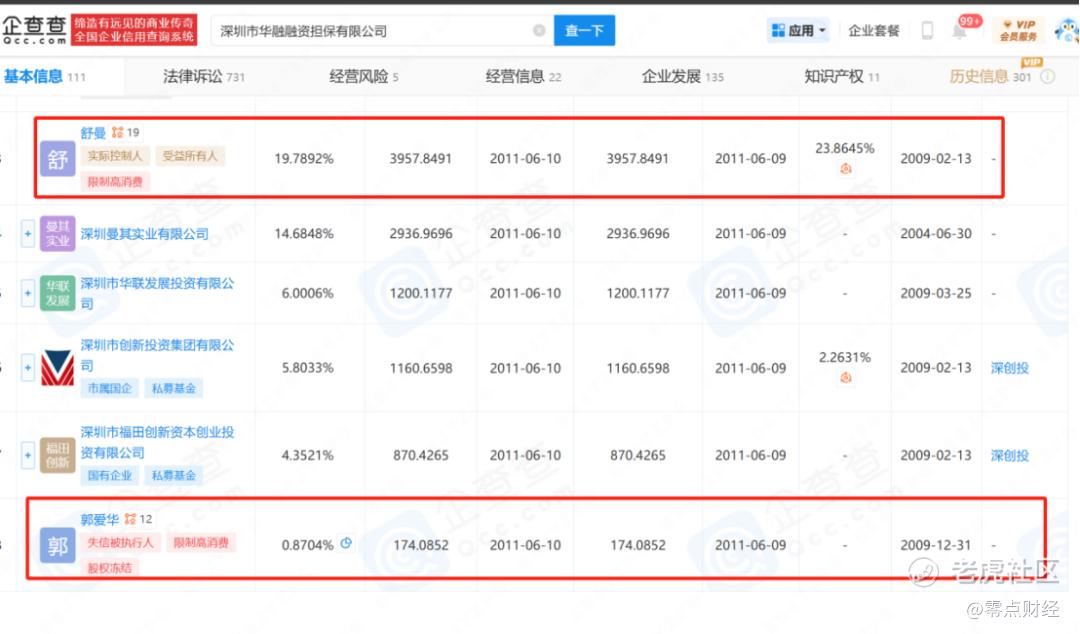Click the 查一下 search button

tap(584, 30)
